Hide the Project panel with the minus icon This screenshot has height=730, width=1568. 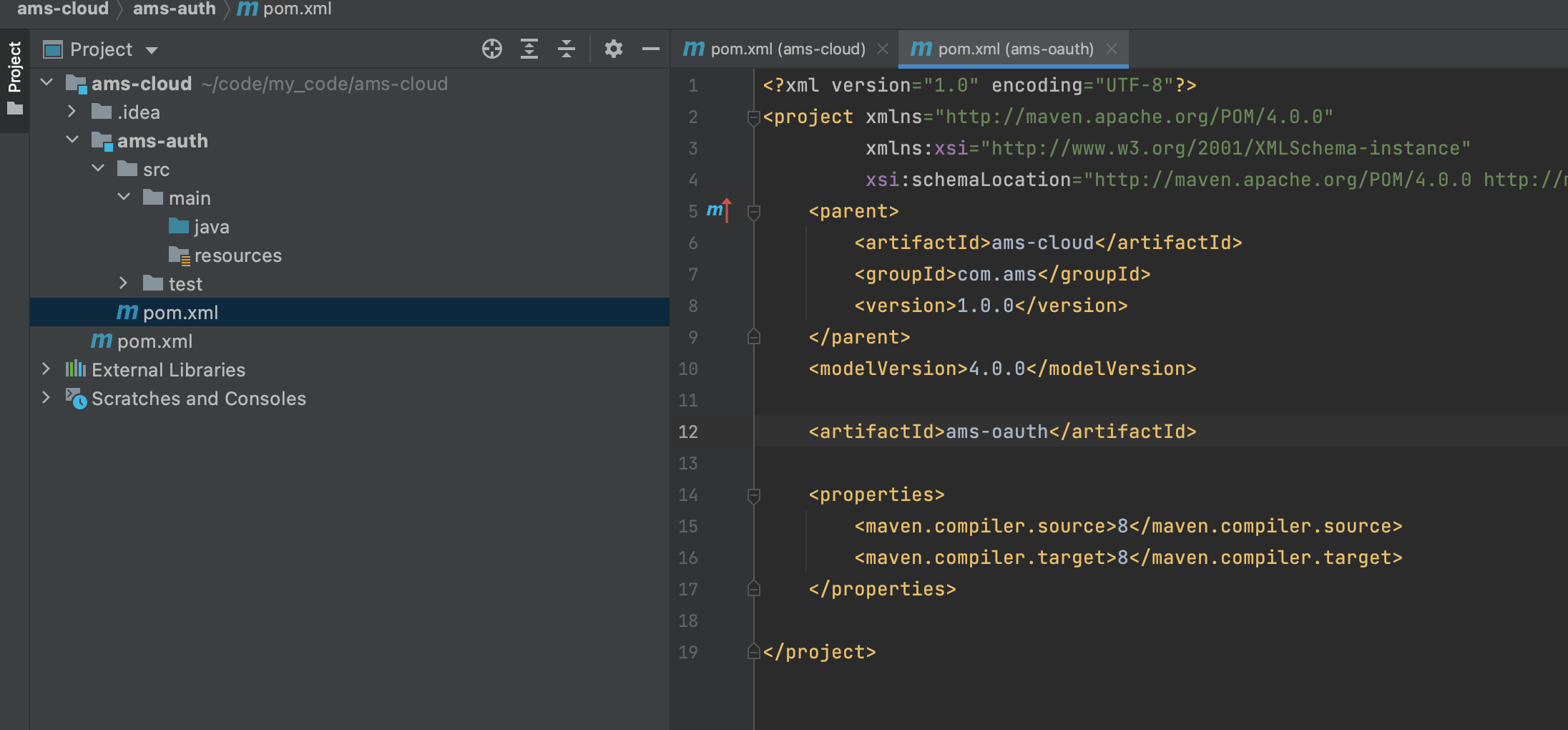point(650,49)
